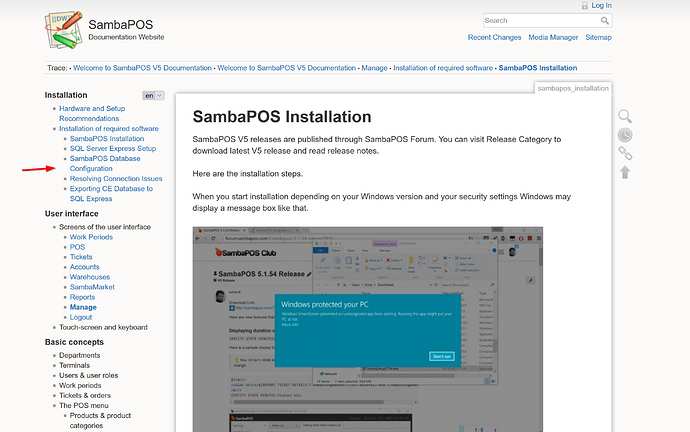Open Media Manager

553,37
